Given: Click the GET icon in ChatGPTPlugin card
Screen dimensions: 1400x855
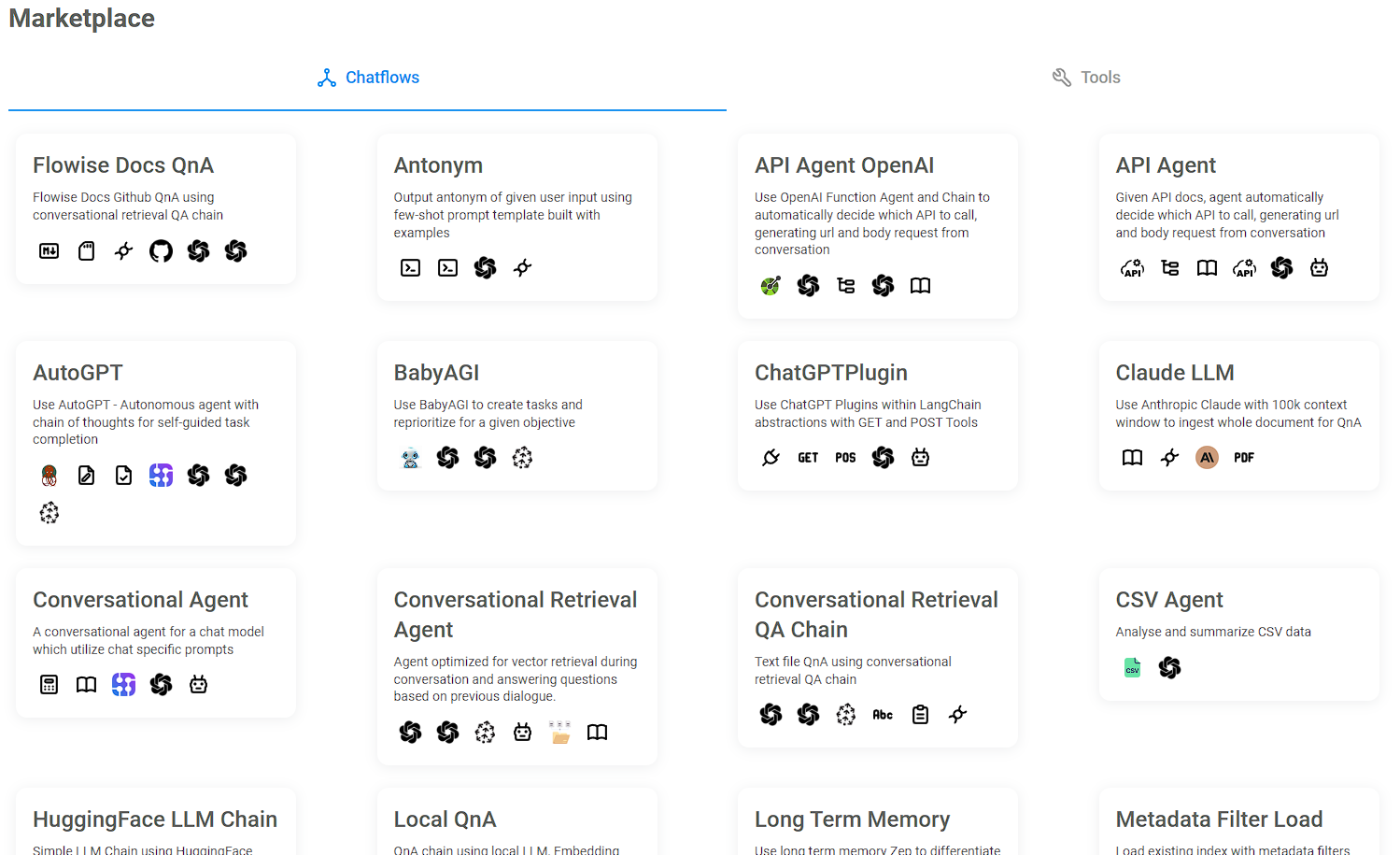Looking at the screenshot, I should click(809, 458).
